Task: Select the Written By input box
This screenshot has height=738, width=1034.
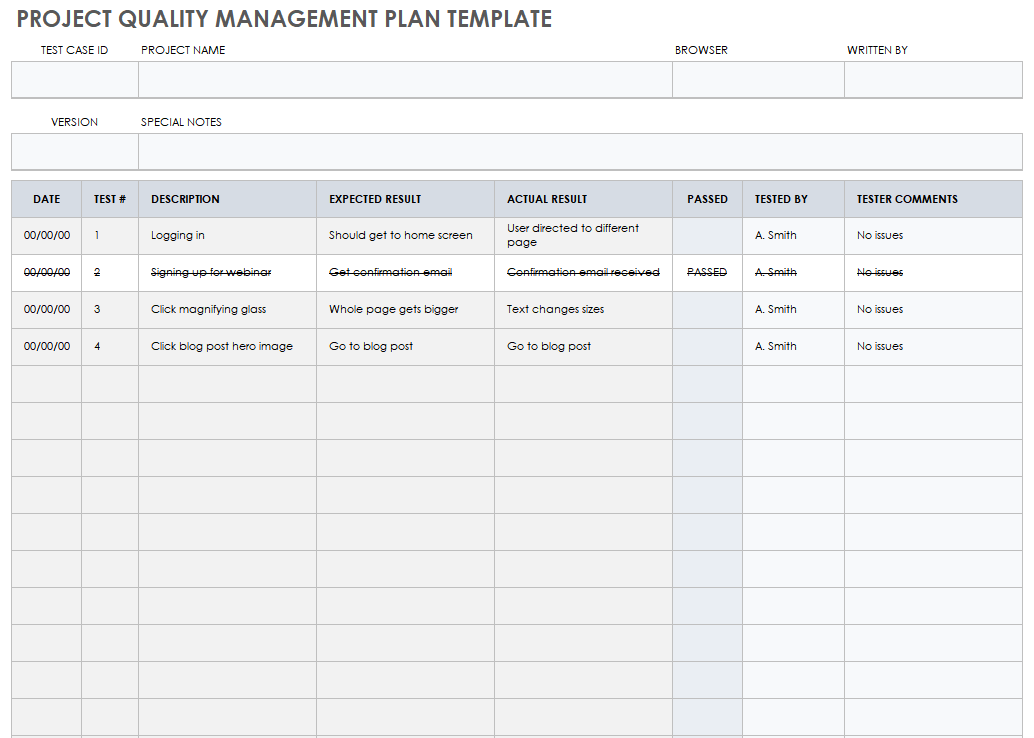Action: (x=933, y=80)
